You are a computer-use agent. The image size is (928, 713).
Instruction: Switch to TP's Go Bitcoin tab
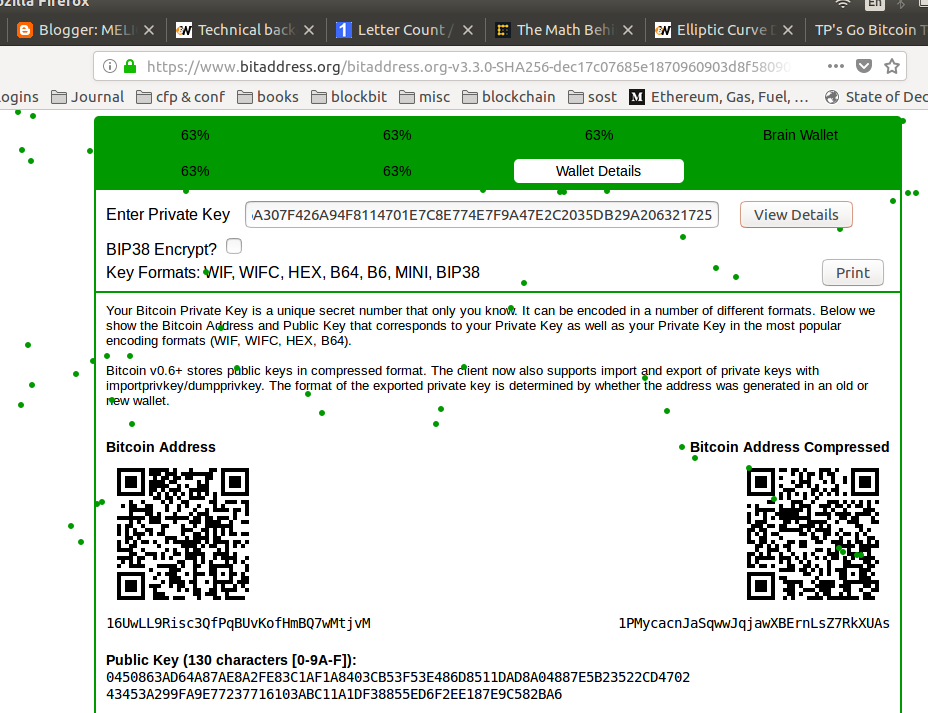pos(868,30)
